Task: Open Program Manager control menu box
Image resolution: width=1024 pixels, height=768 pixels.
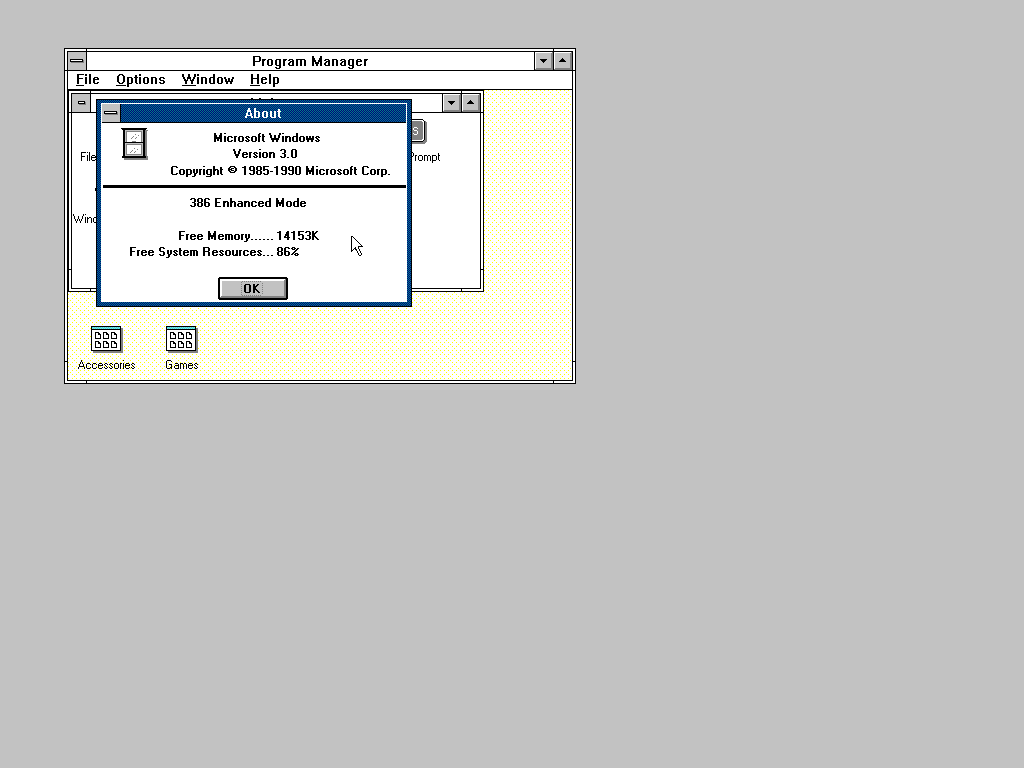Action: click(76, 61)
